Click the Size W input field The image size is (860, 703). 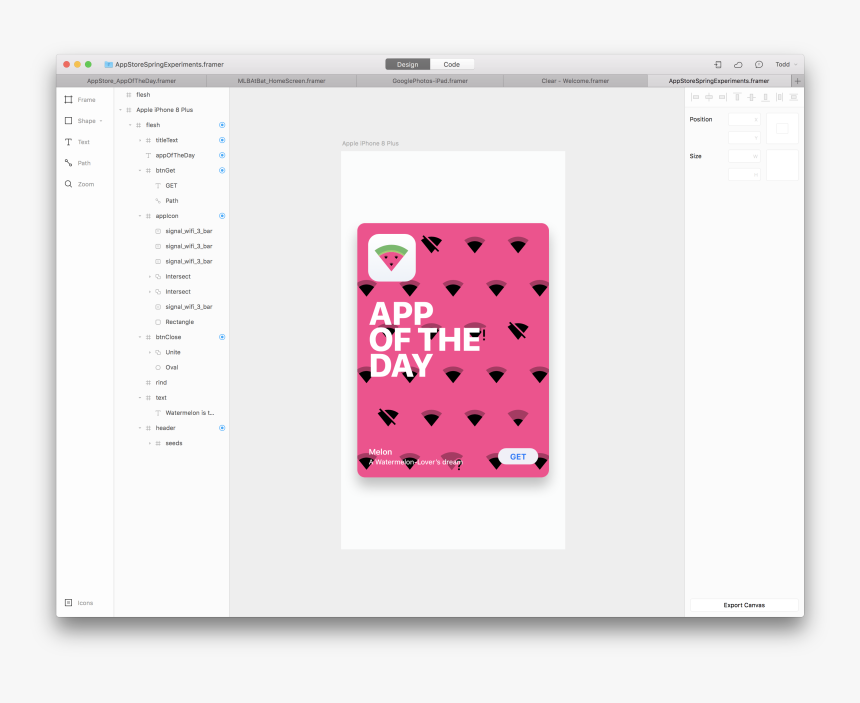point(744,156)
